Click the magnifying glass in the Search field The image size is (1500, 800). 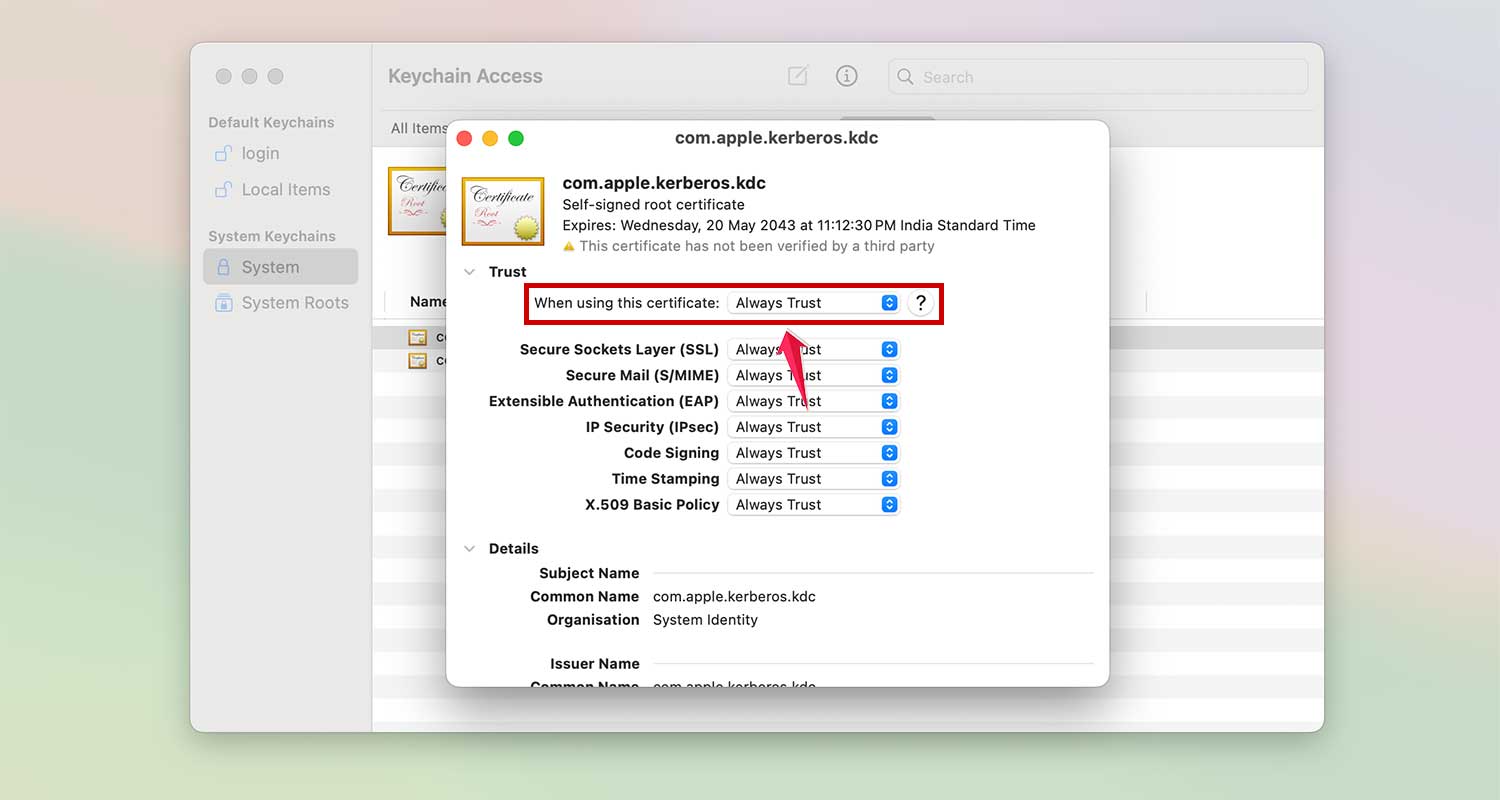coord(905,76)
